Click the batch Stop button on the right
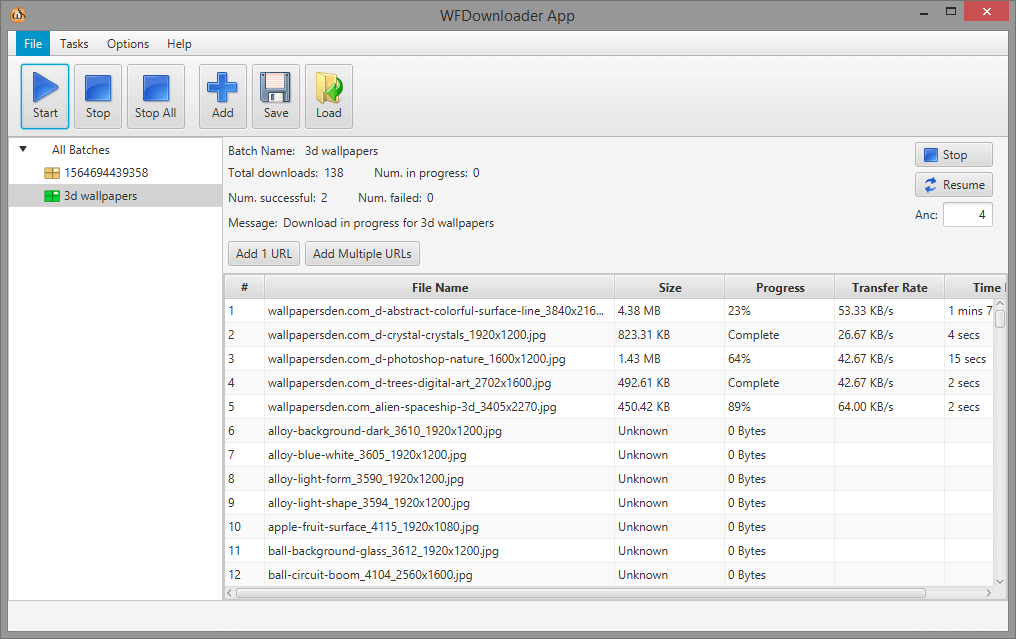 [x=953, y=155]
